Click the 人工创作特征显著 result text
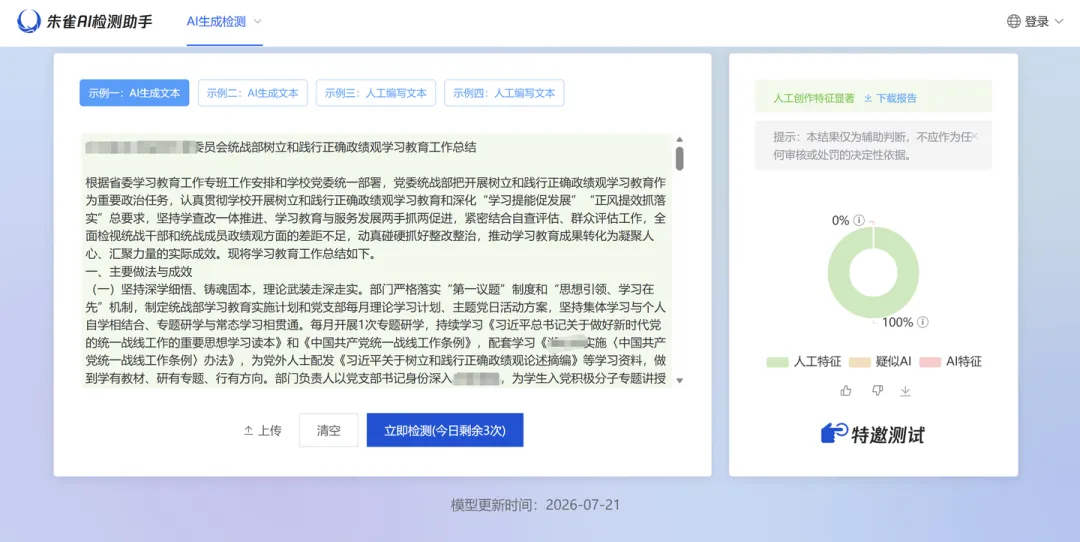 [813, 98]
